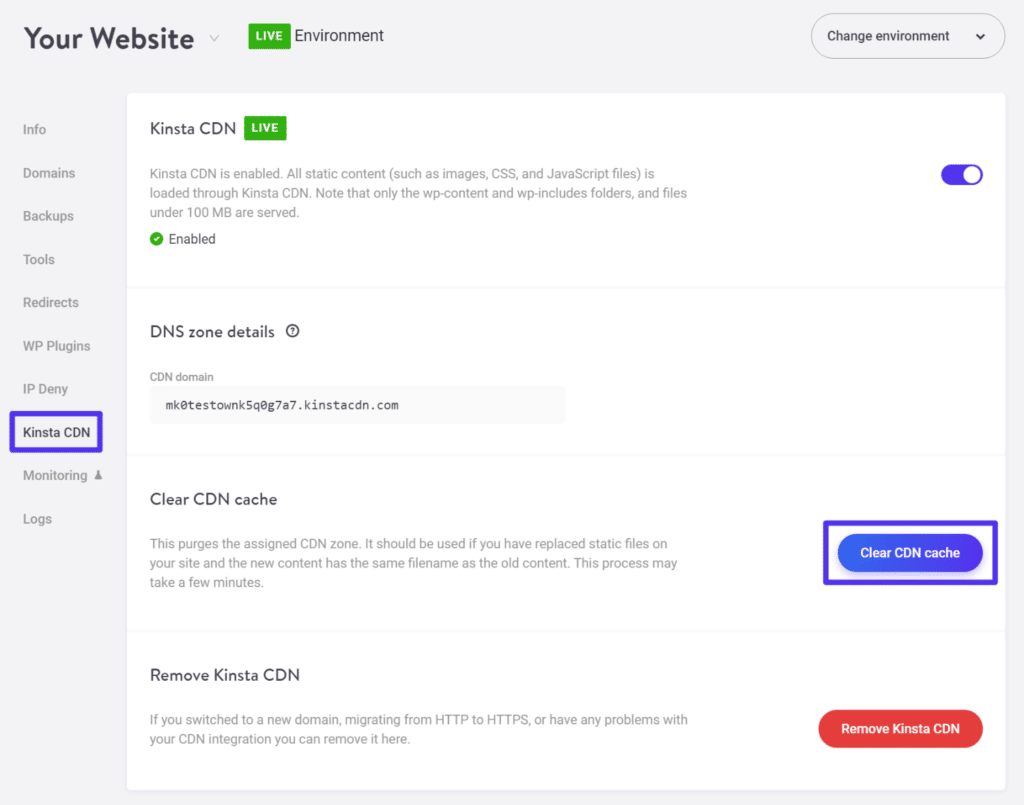Open the Info section in the sidebar

[34, 129]
